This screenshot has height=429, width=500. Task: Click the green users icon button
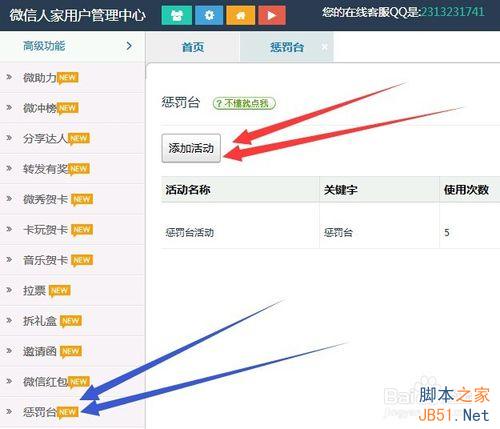[177, 15]
